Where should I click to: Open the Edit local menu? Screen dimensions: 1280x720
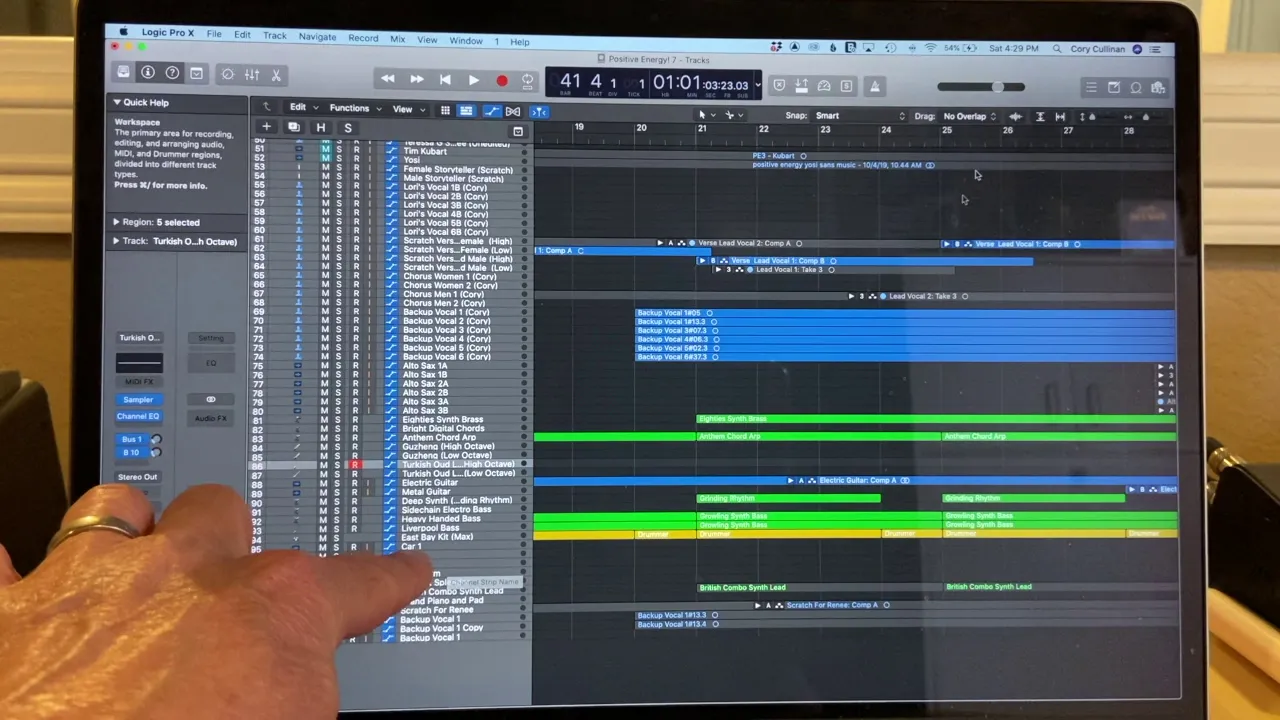tap(303, 108)
